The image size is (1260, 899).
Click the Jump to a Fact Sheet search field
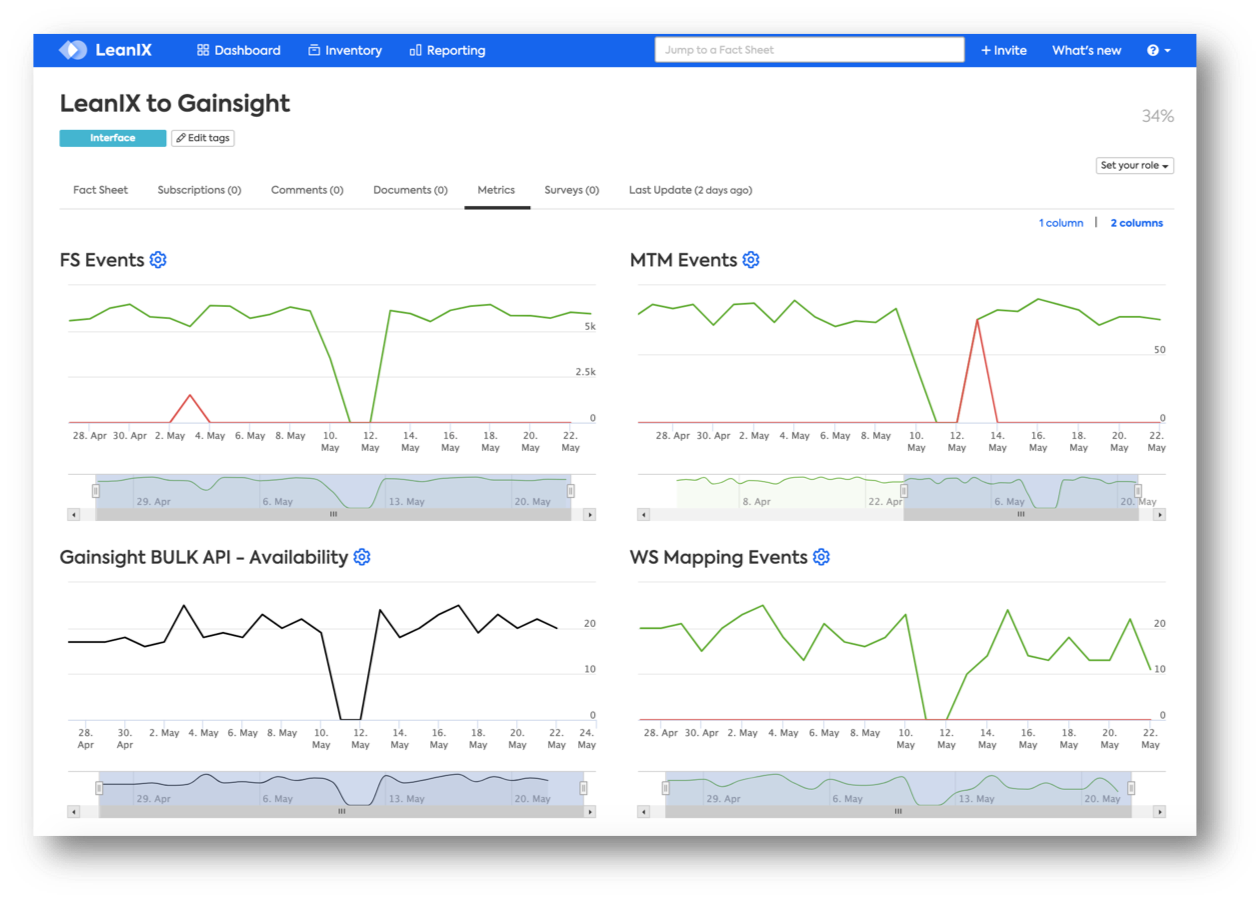[x=809, y=48]
